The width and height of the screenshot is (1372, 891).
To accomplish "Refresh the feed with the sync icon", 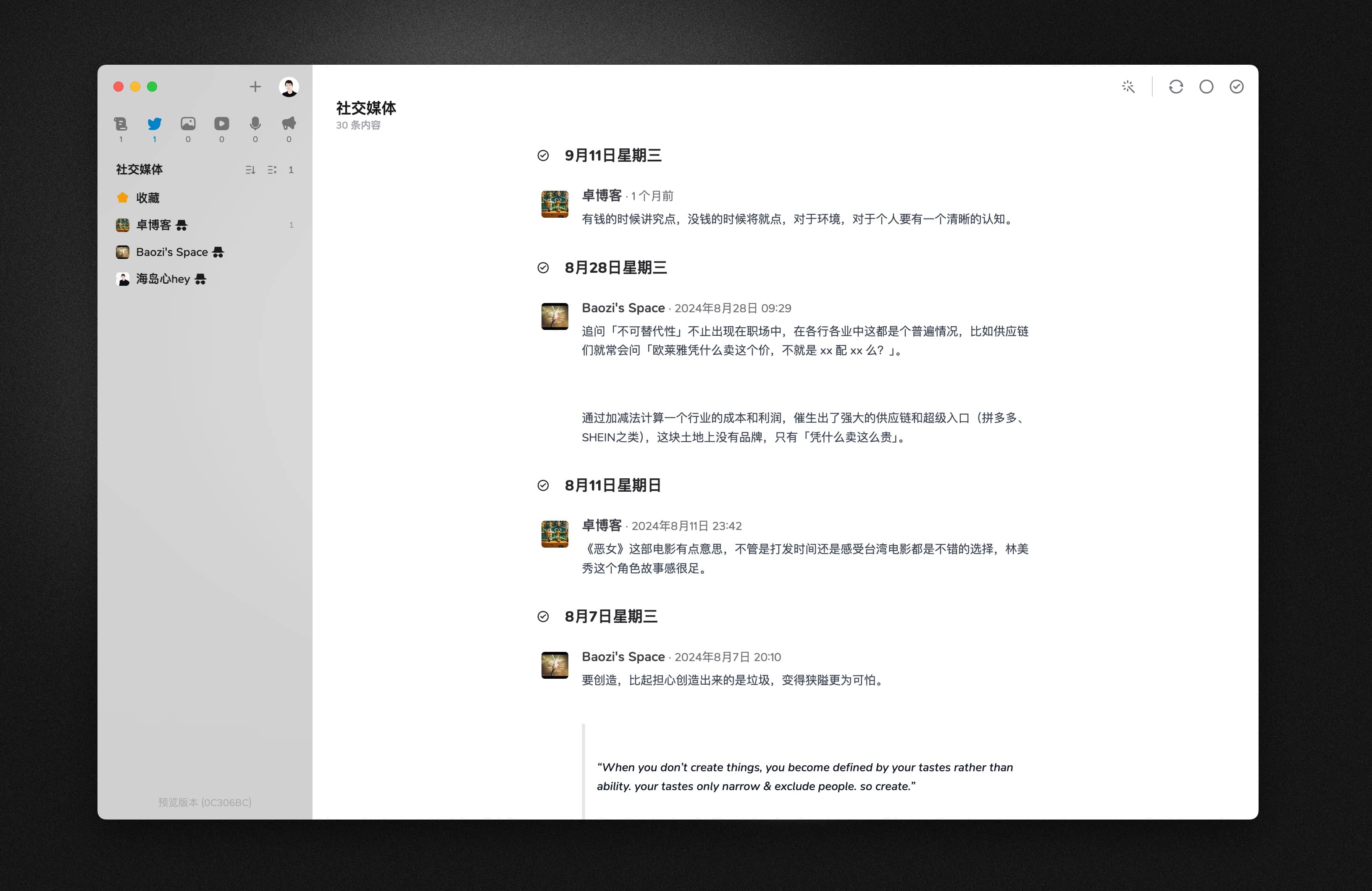I will (1175, 87).
